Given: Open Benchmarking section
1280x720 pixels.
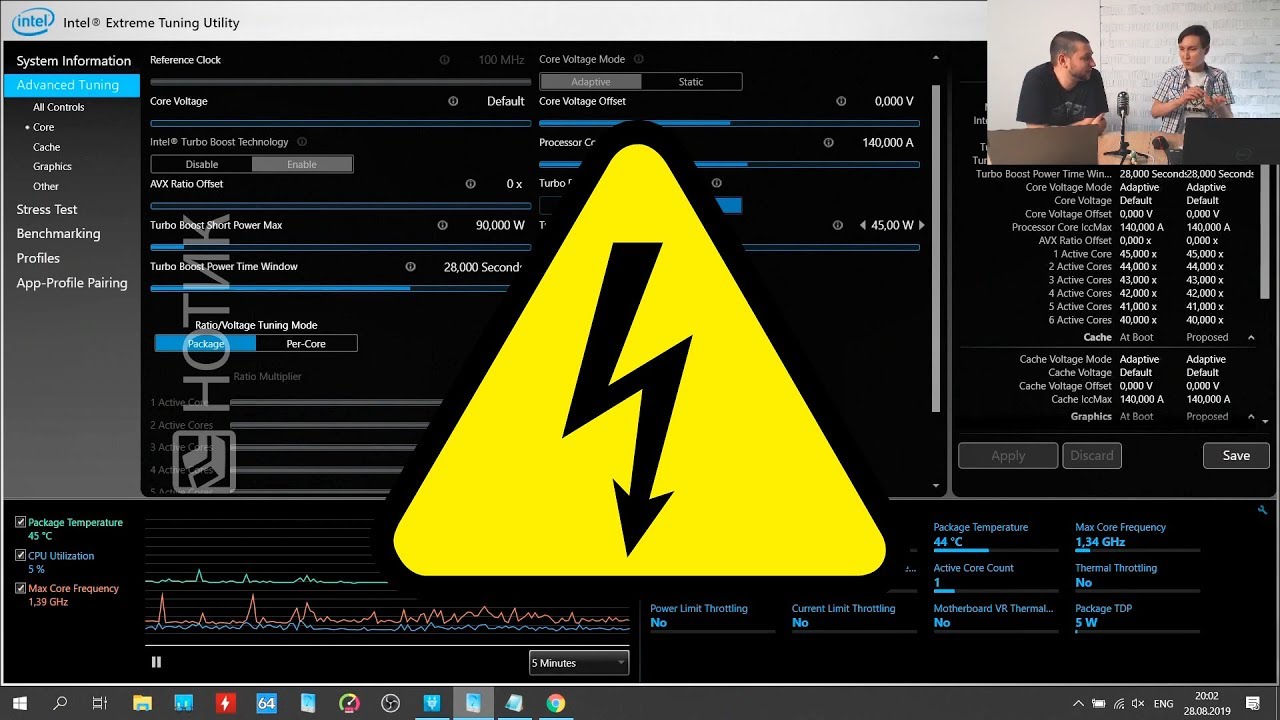Looking at the screenshot, I should [x=58, y=234].
